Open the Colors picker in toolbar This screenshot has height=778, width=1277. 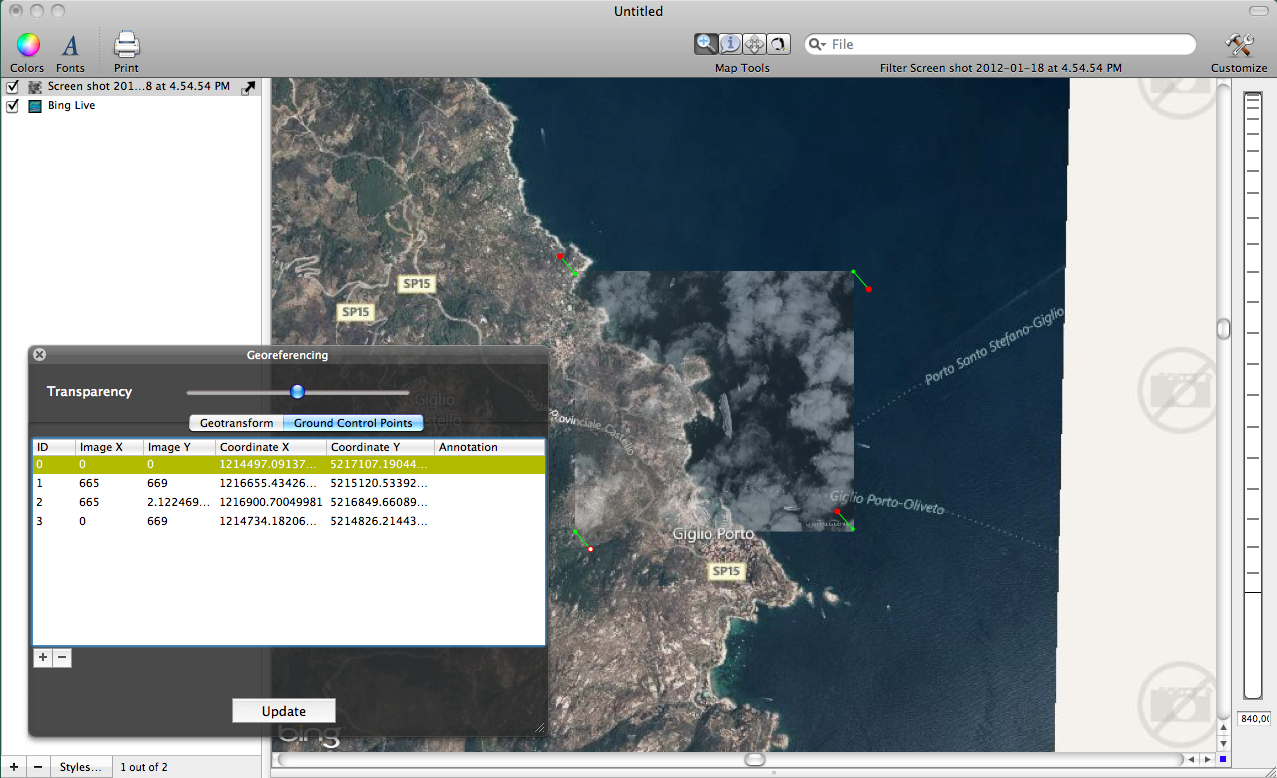click(27, 45)
